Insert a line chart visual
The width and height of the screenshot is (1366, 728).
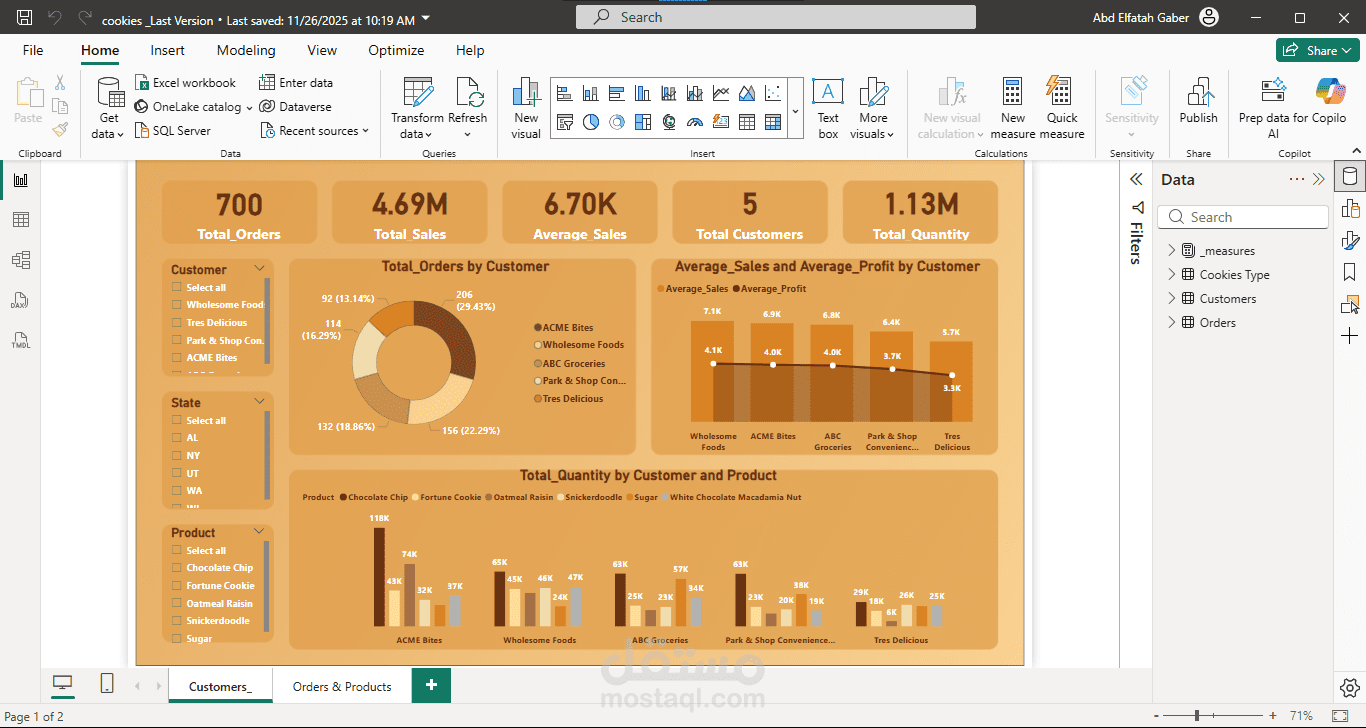click(721, 94)
